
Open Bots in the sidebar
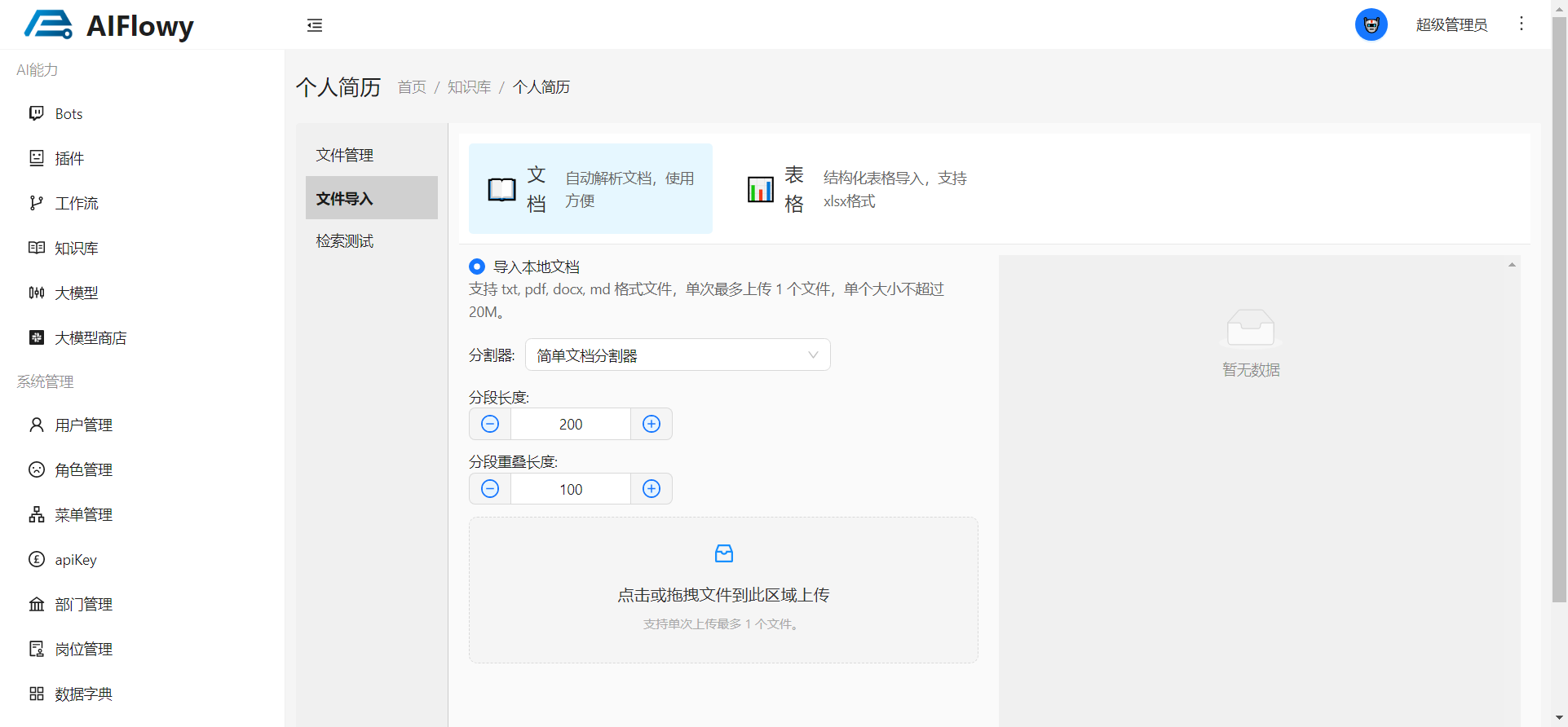coord(68,114)
